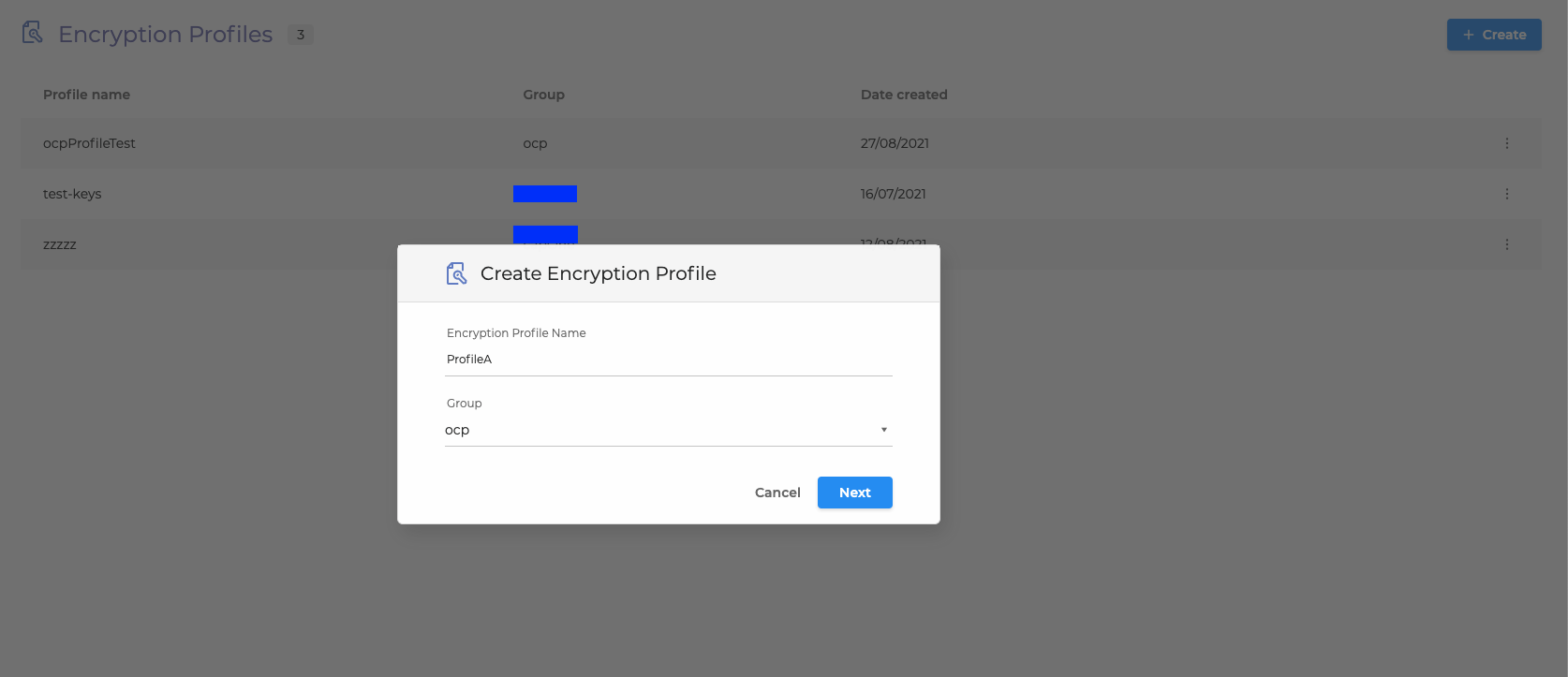Click the Encryption Profile Name input field
The width and height of the screenshot is (1568, 677).
click(x=668, y=360)
